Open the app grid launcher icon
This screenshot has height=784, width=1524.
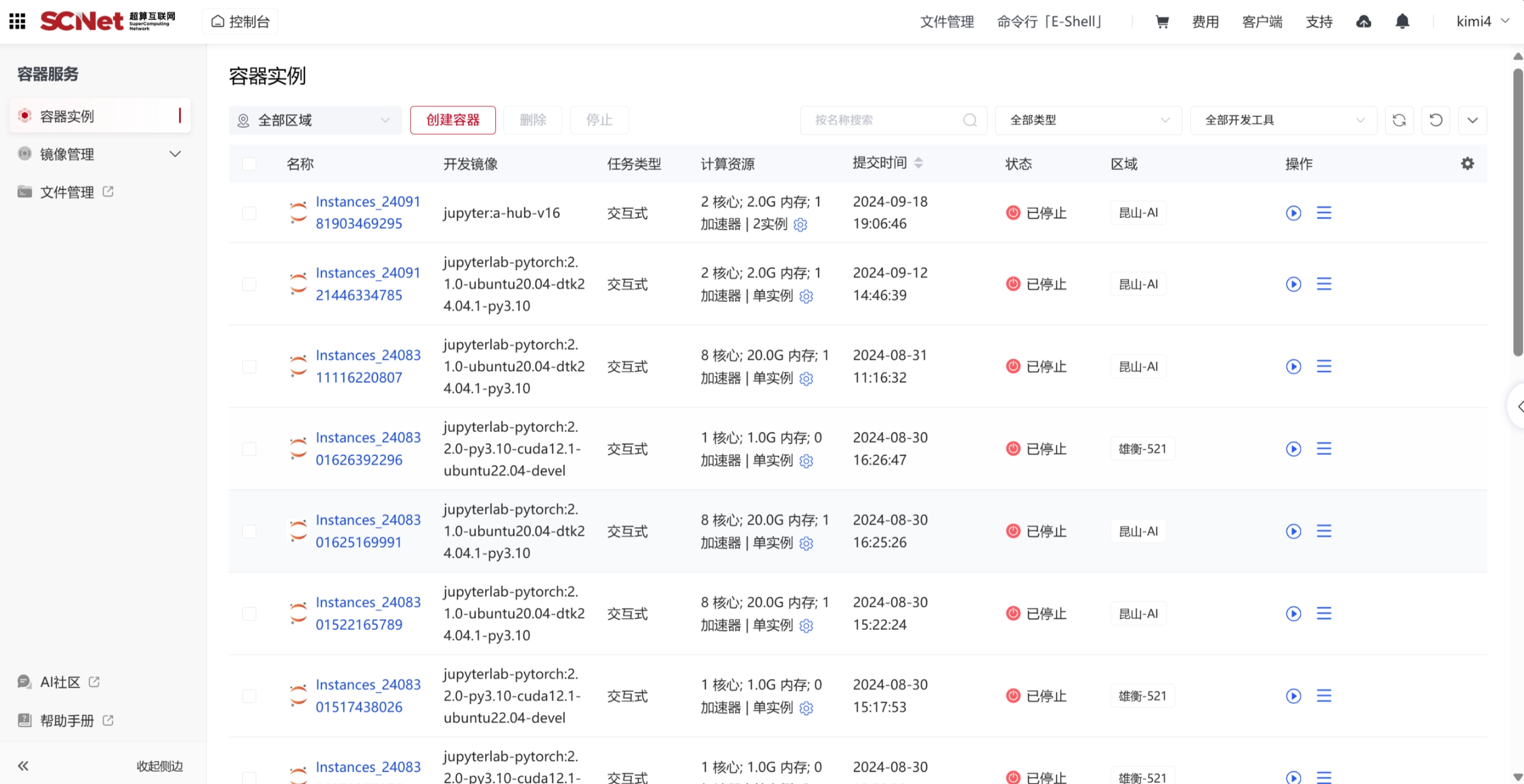coord(17,21)
